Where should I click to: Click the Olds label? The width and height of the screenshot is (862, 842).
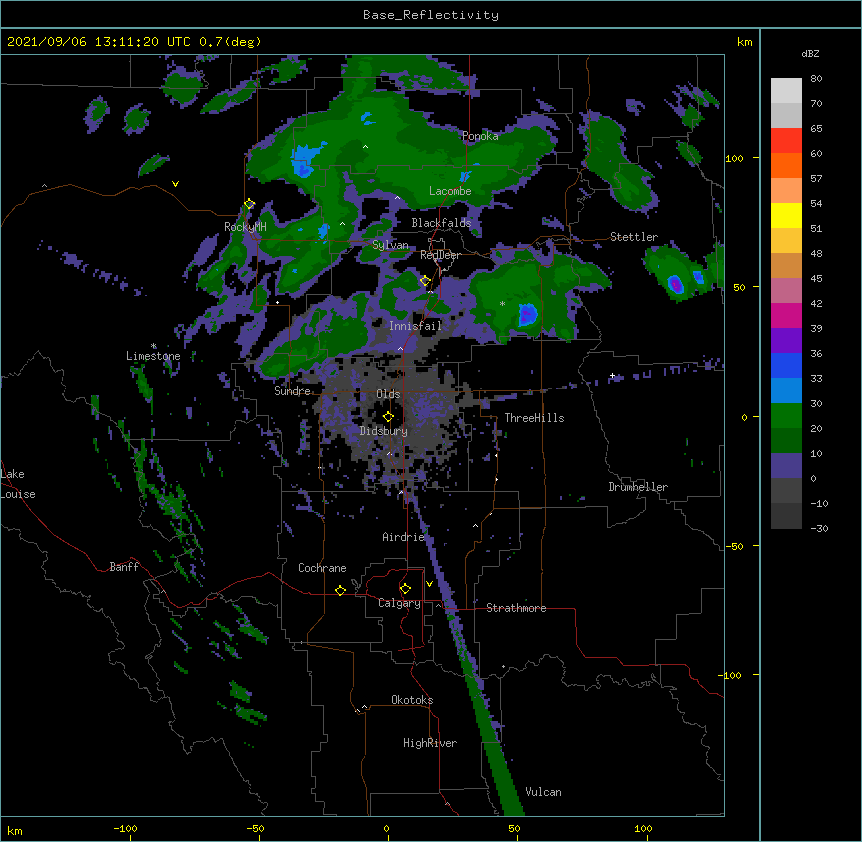click(388, 394)
